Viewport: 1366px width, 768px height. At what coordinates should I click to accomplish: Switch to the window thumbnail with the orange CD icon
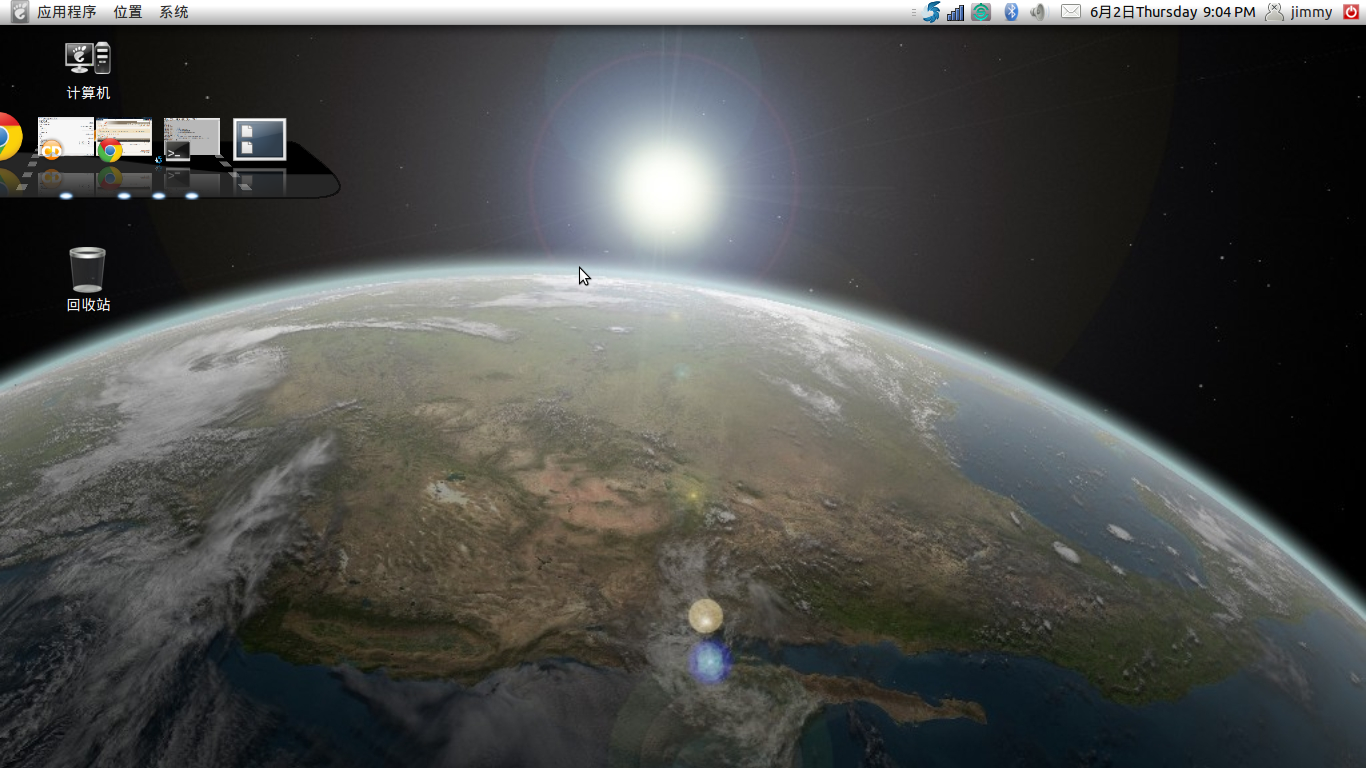click(x=65, y=138)
